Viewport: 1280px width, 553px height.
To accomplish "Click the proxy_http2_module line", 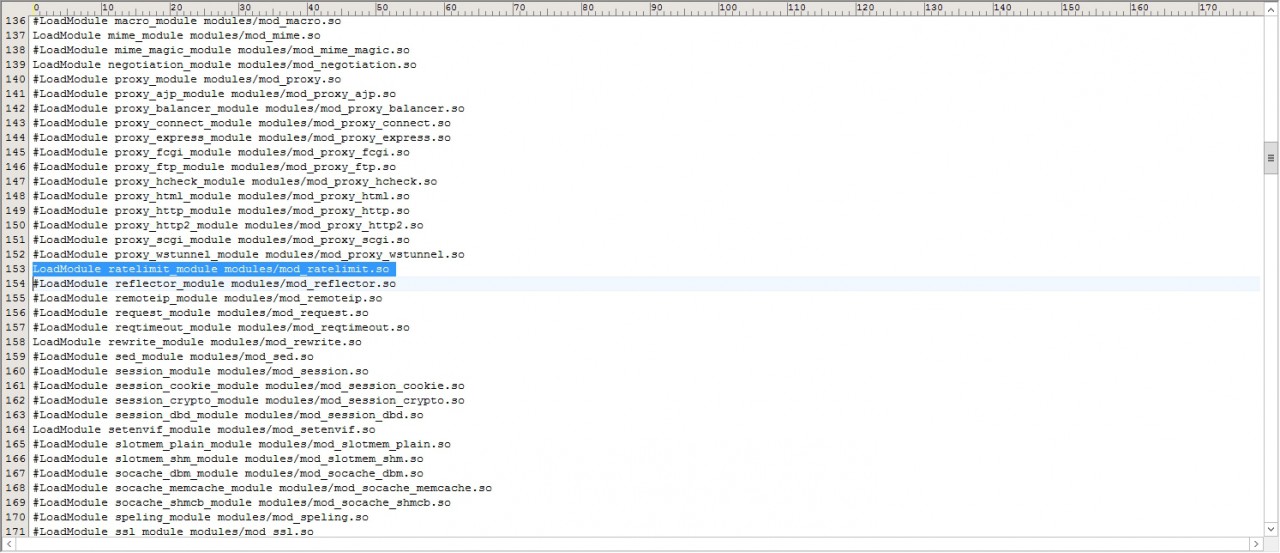I will 228,225.
